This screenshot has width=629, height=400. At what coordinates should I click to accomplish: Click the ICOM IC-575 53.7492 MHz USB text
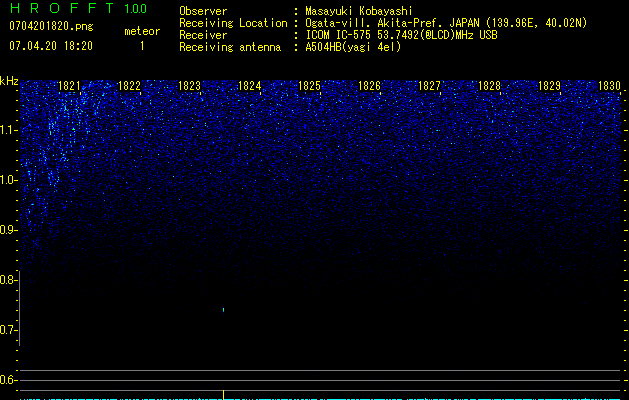pos(401,35)
